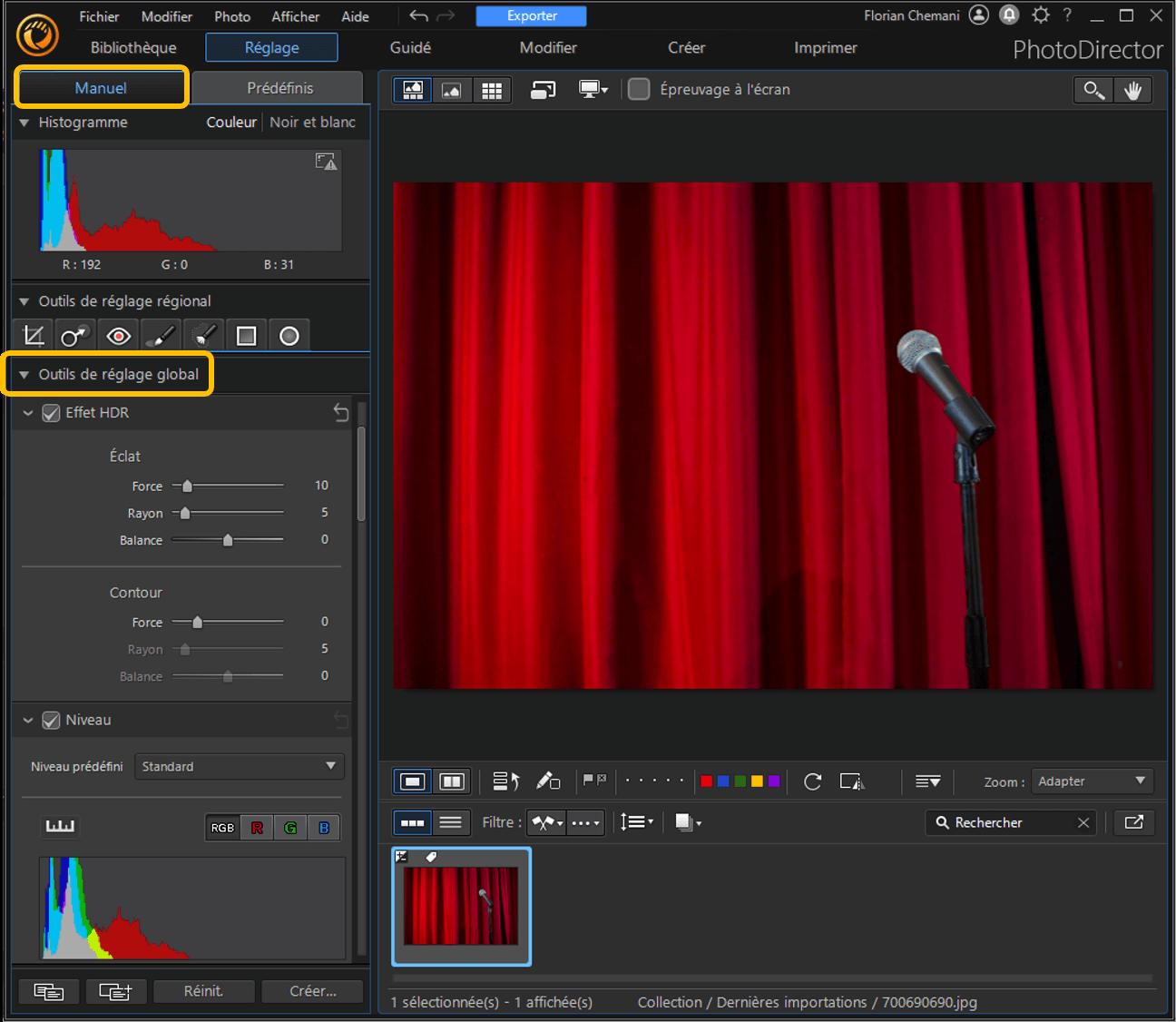1176x1022 pixels.
Task: Select the Red-eye removal tool
Action: [118, 336]
